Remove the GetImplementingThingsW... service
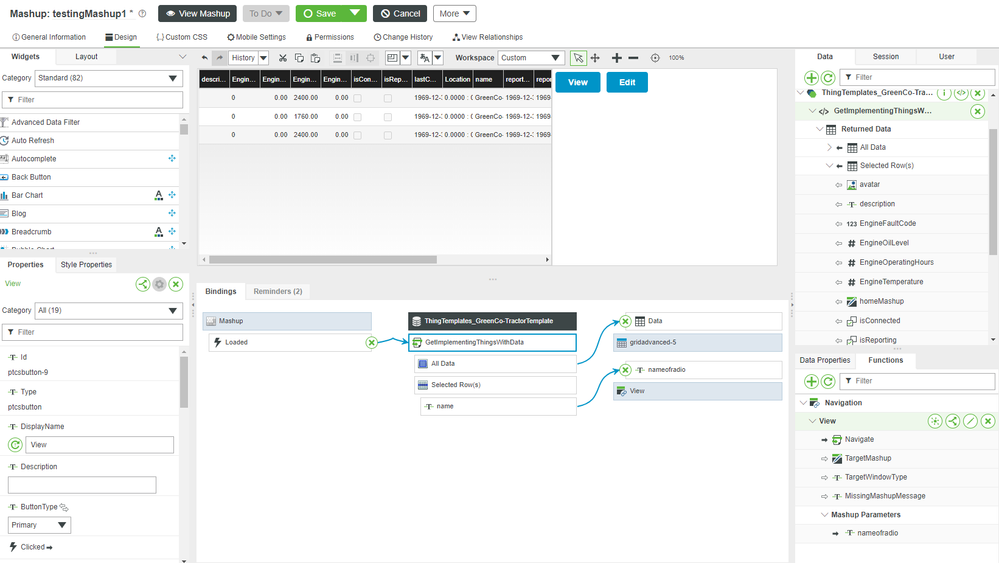 point(977,111)
